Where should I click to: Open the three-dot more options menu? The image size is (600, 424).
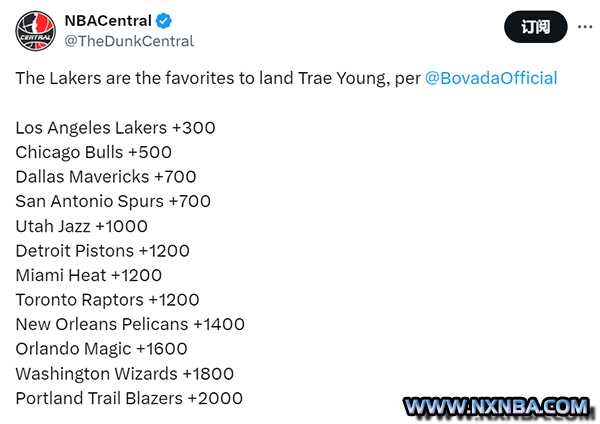coord(585,27)
